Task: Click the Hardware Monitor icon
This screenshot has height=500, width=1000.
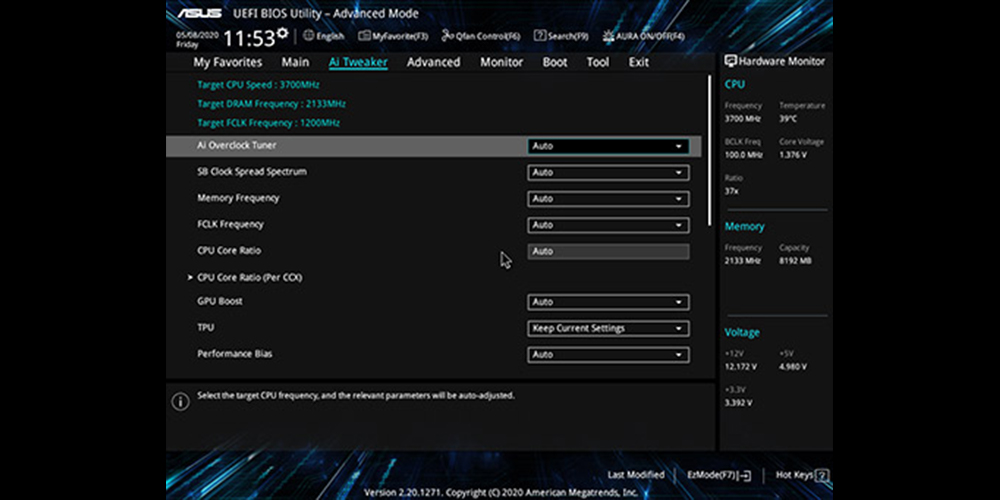Action: click(731, 61)
